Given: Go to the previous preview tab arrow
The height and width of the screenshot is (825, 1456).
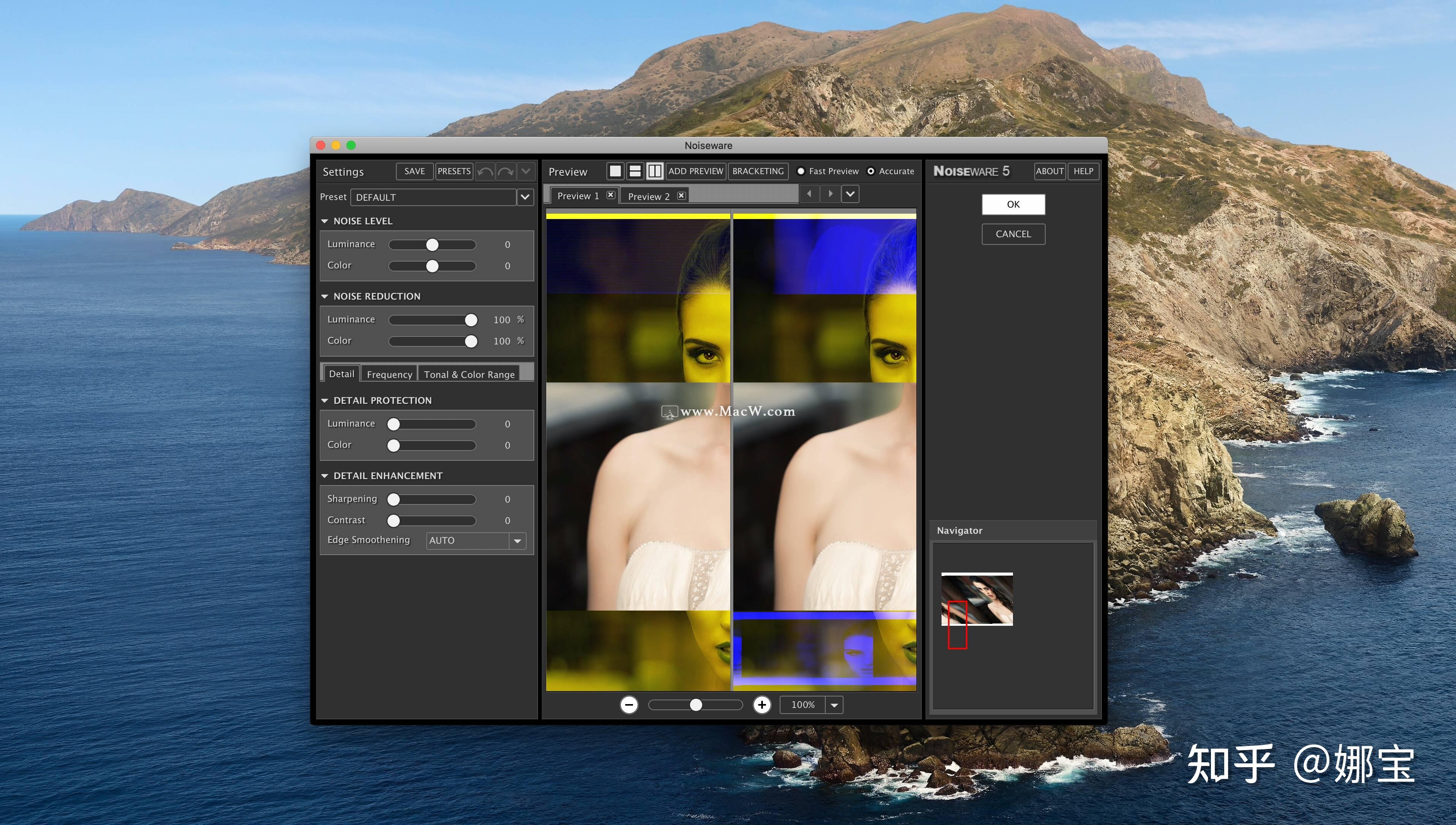Looking at the screenshot, I should pyautogui.click(x=809, y=194).
